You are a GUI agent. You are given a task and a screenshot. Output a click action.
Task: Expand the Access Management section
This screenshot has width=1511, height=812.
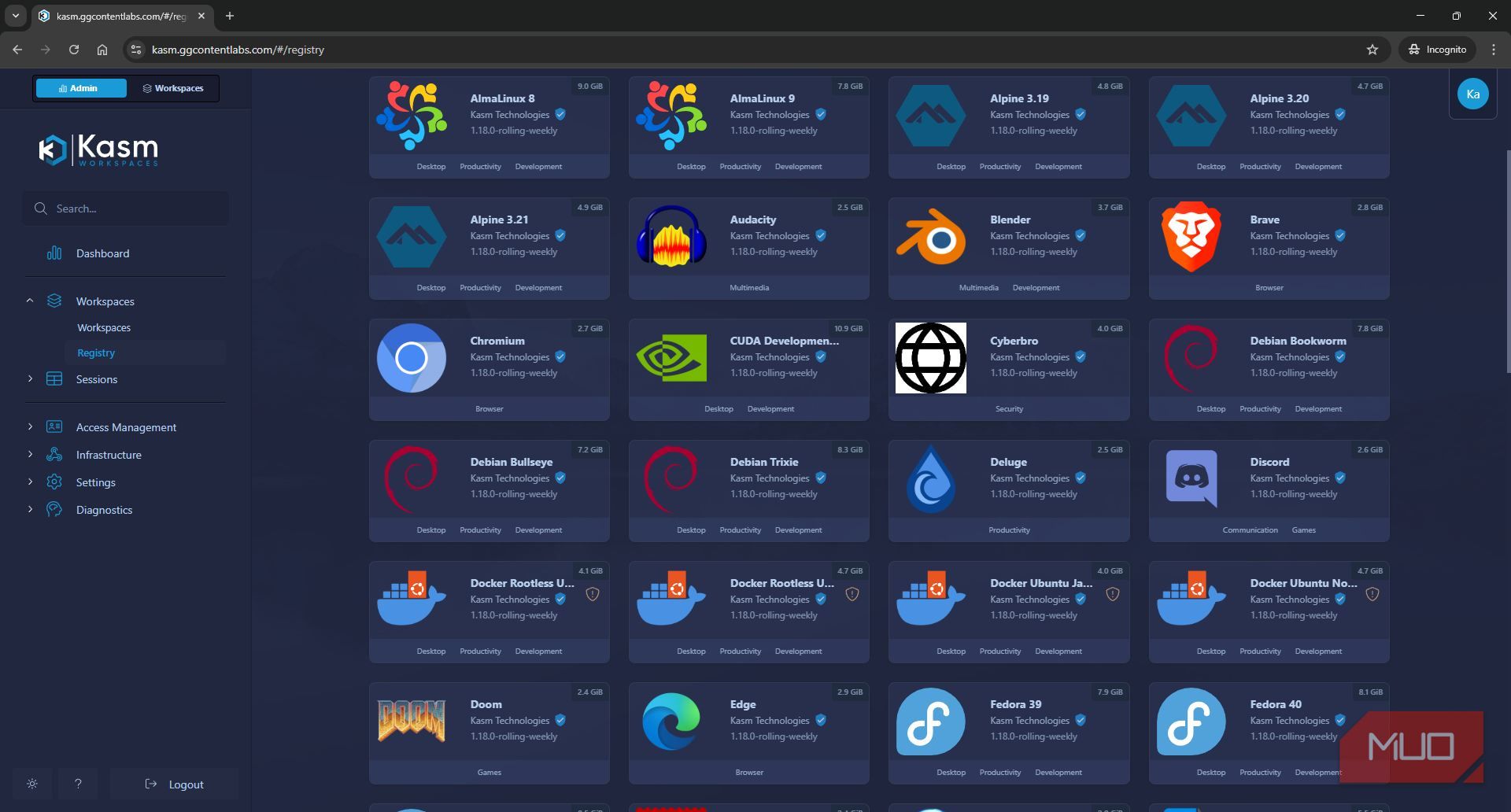(30, 426)
